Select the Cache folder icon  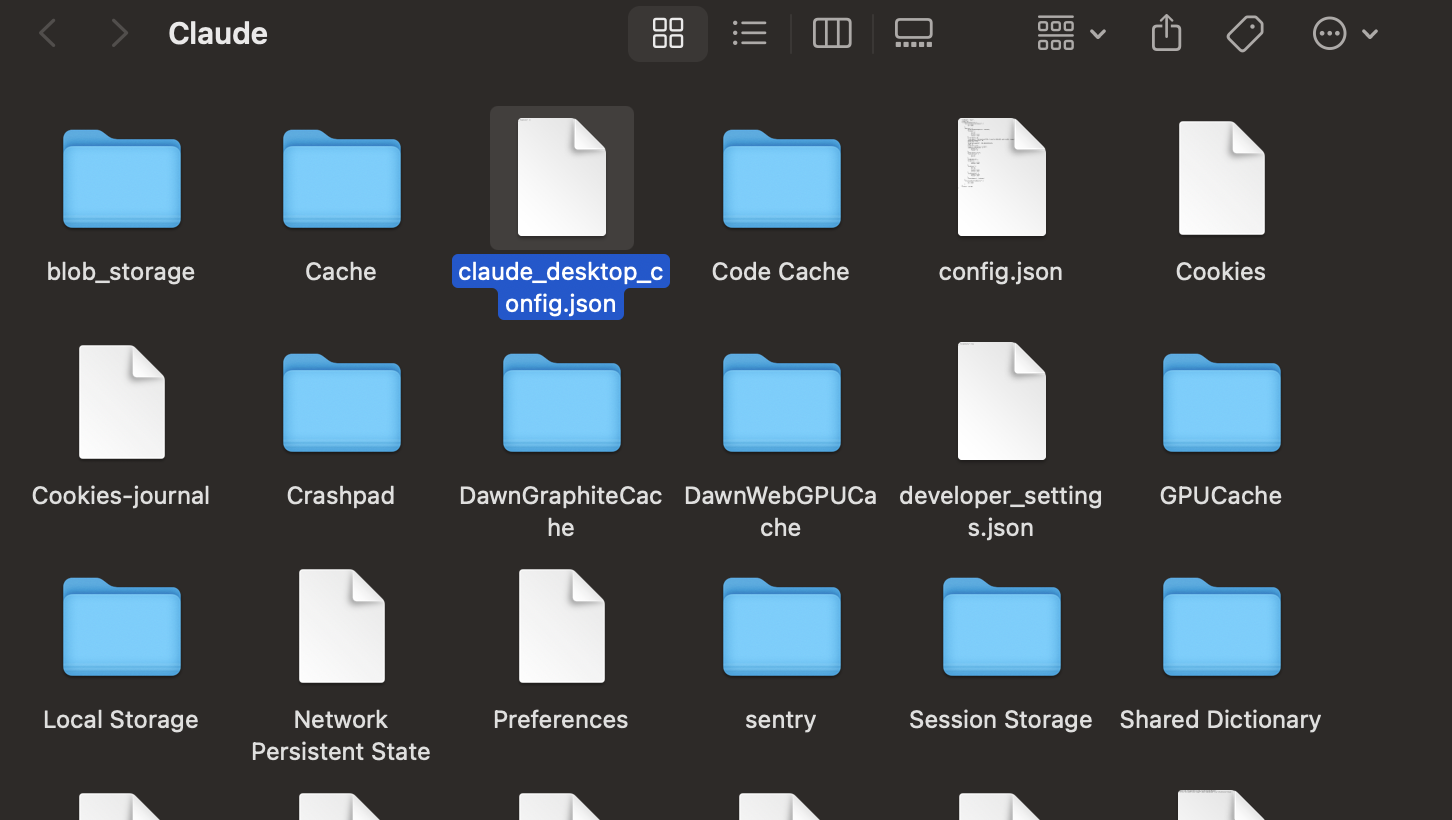(341, 179)
